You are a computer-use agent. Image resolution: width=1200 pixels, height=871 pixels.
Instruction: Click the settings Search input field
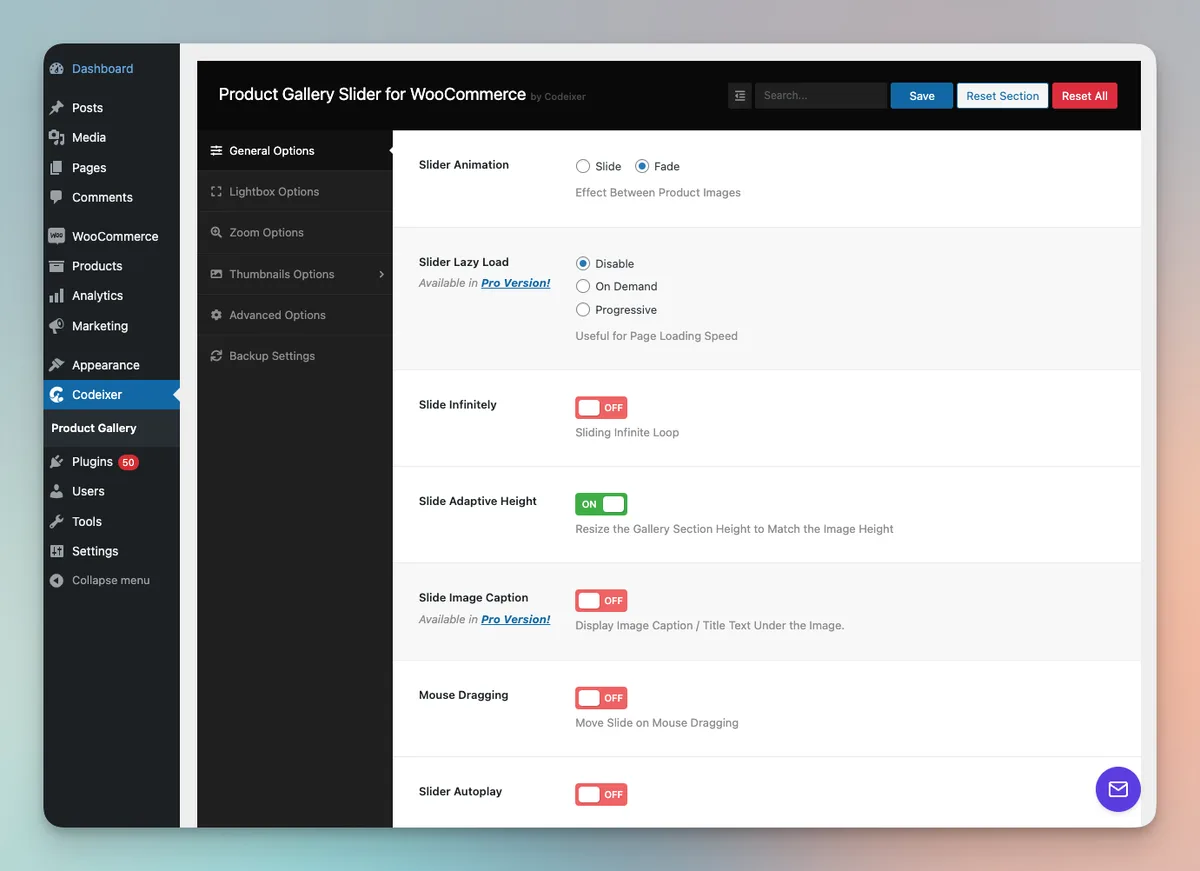[x=821, y=96]
